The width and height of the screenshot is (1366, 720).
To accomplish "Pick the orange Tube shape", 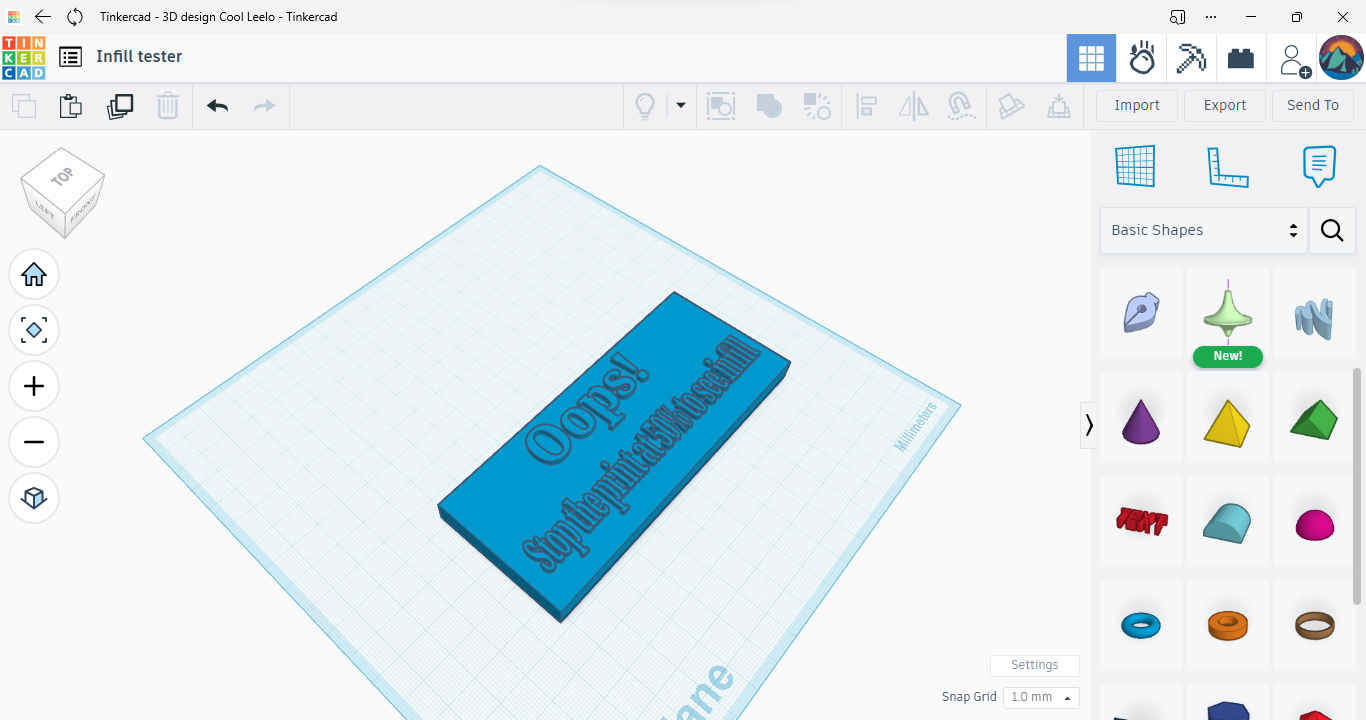I will [1228, 625].
